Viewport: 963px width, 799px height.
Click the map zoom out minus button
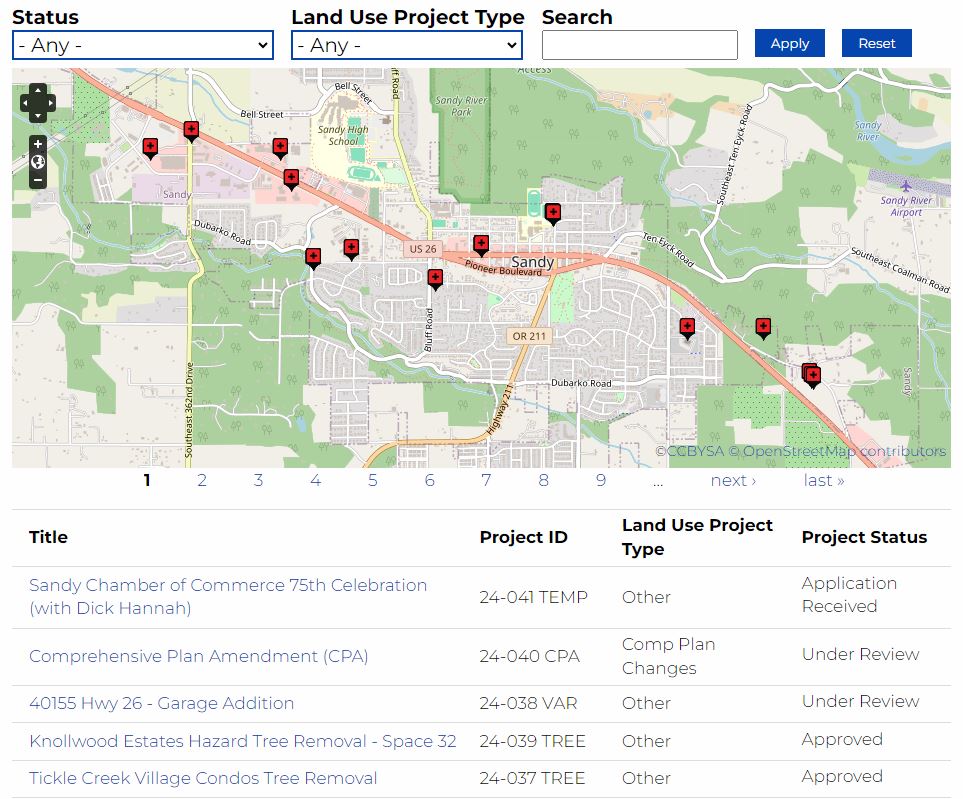pyautogui.click(x=38, y=181)
